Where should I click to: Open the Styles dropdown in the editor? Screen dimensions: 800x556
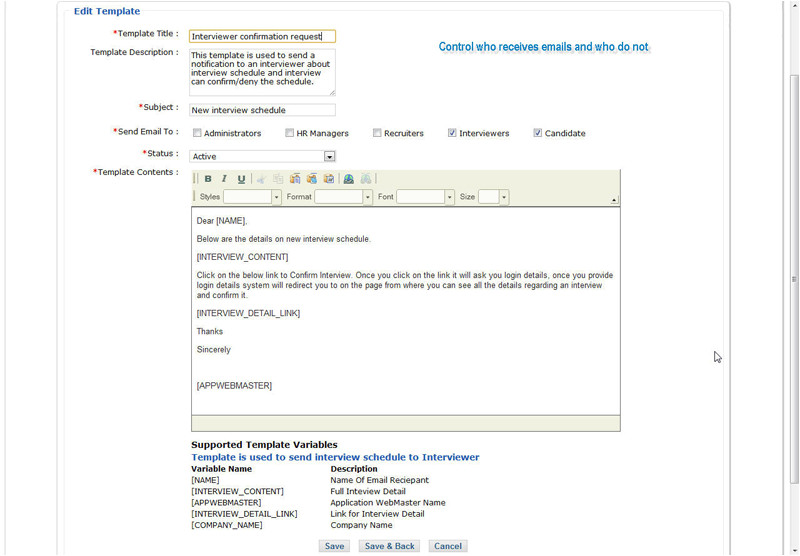276,197
